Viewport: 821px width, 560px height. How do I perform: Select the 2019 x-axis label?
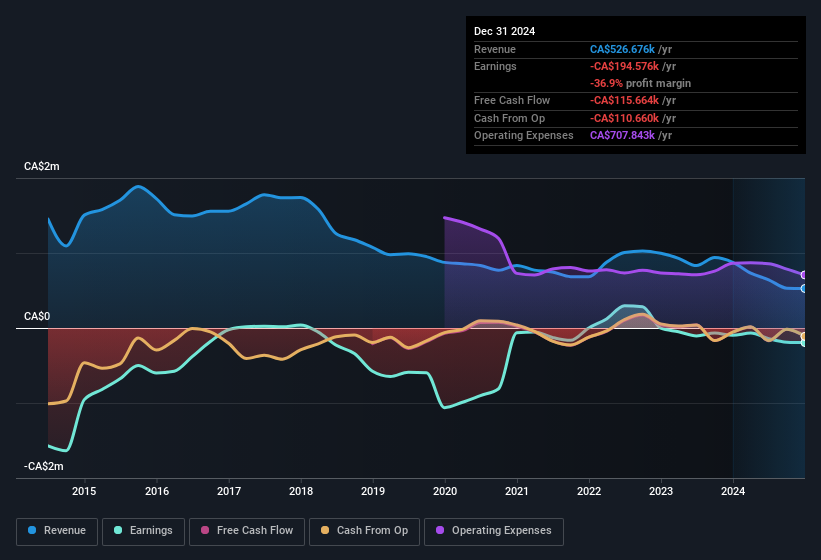pos(373,491)
